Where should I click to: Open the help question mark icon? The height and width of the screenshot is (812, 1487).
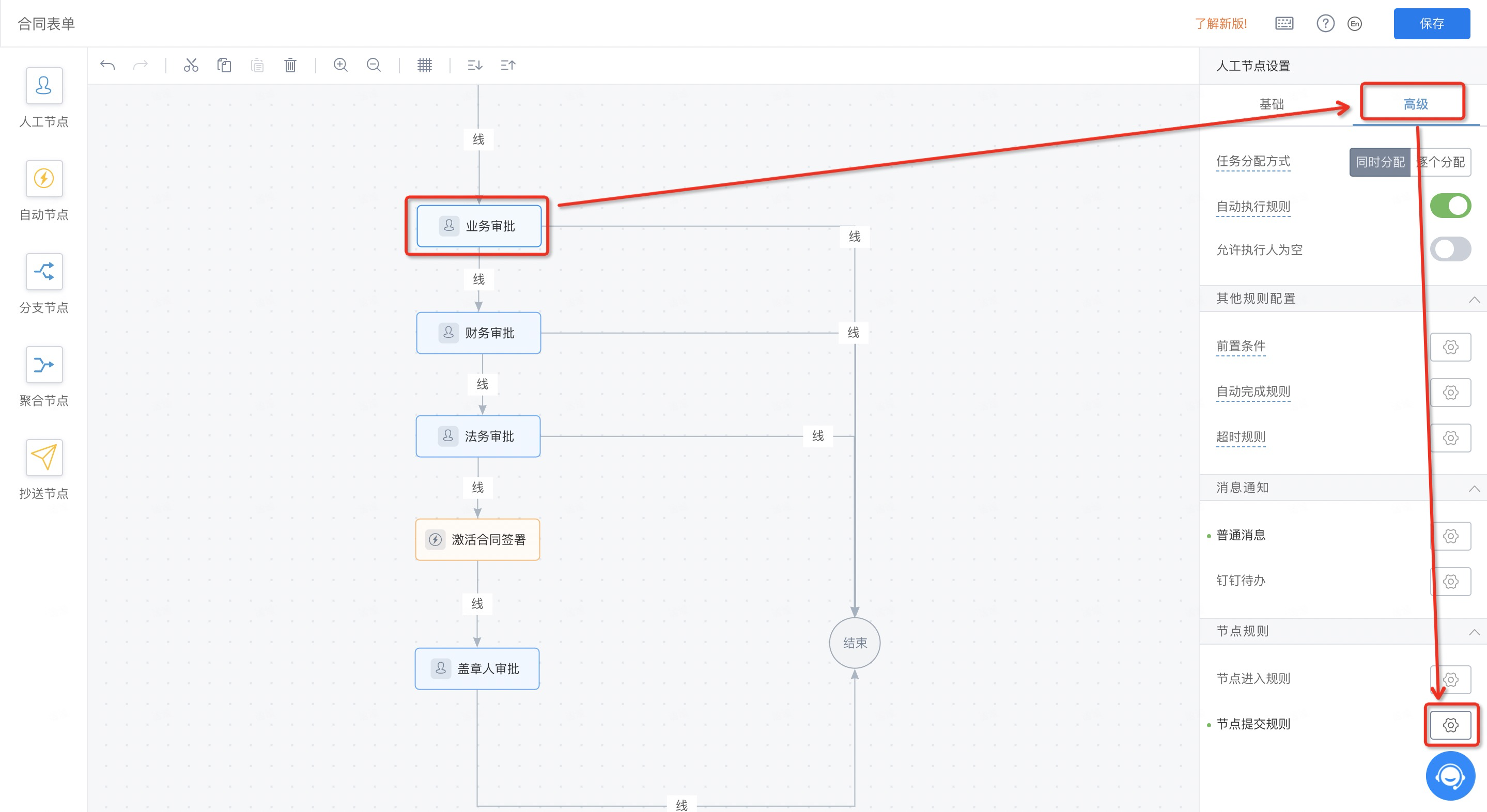(x=1325, y=24)
